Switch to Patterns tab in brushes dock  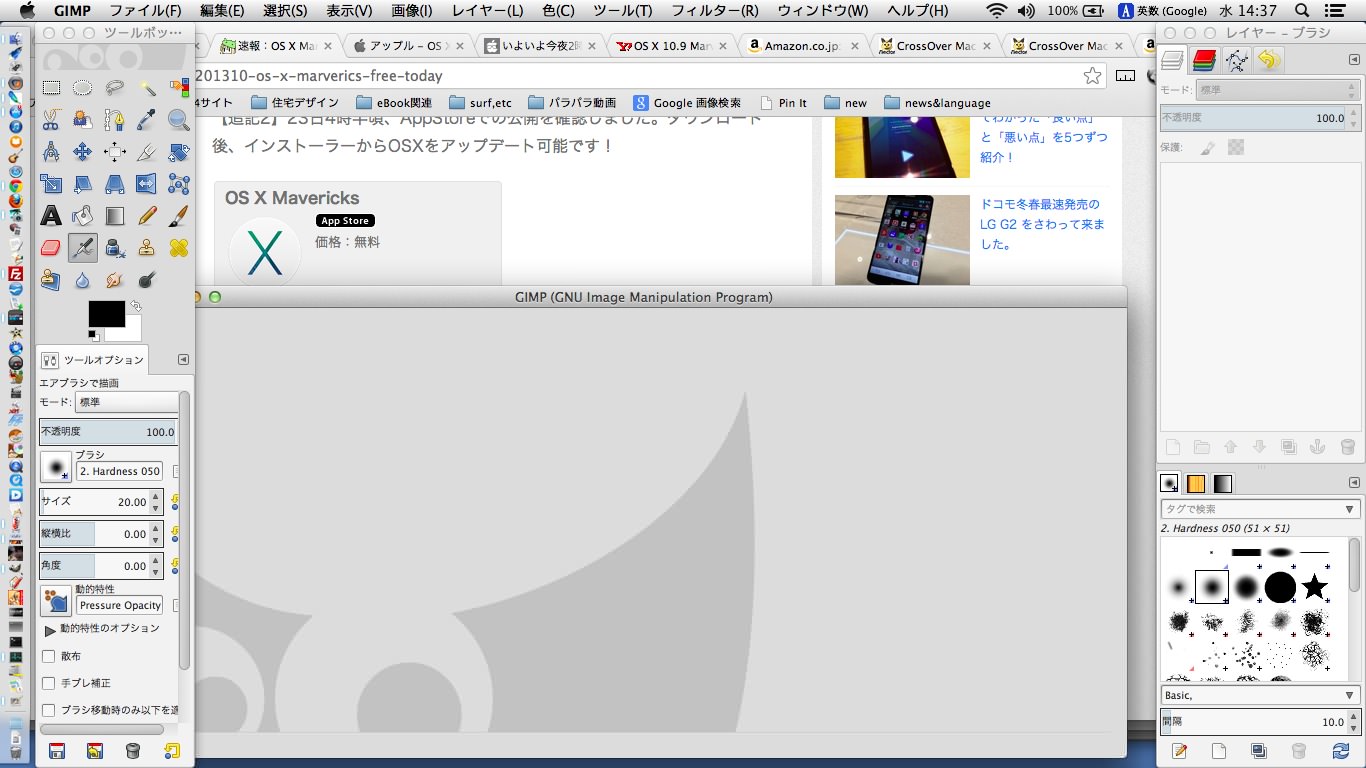tap(1196, 484)
